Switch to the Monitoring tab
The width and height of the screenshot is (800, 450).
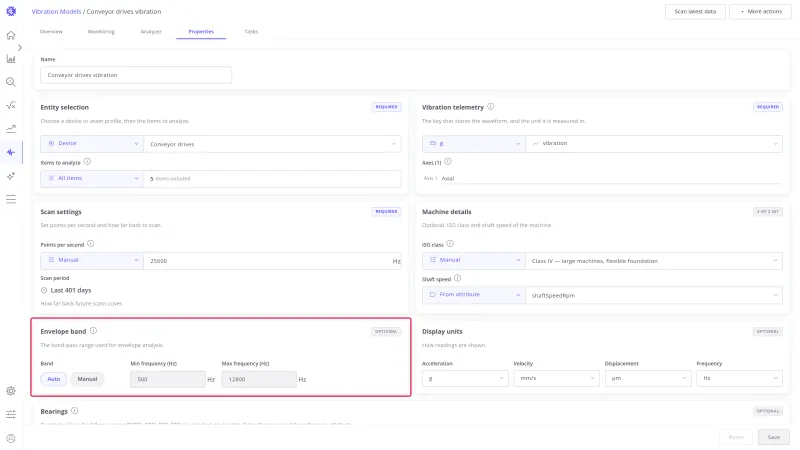coord(101,32)
